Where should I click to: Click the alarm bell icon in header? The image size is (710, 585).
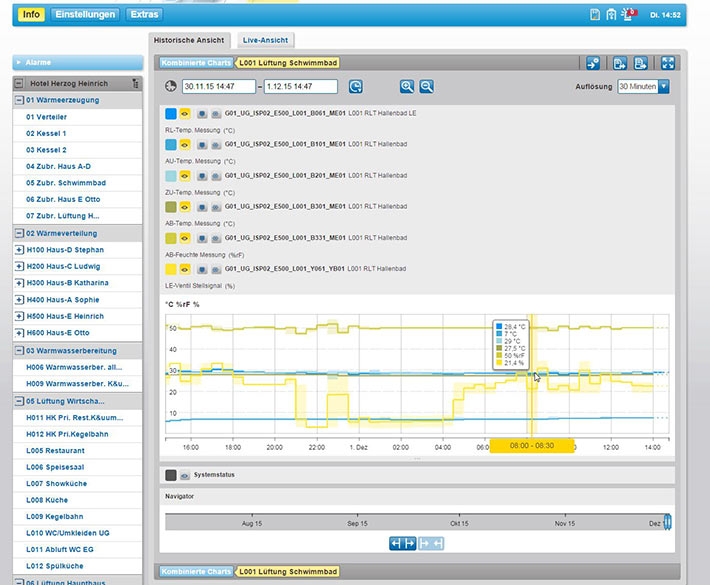point(630,14)
